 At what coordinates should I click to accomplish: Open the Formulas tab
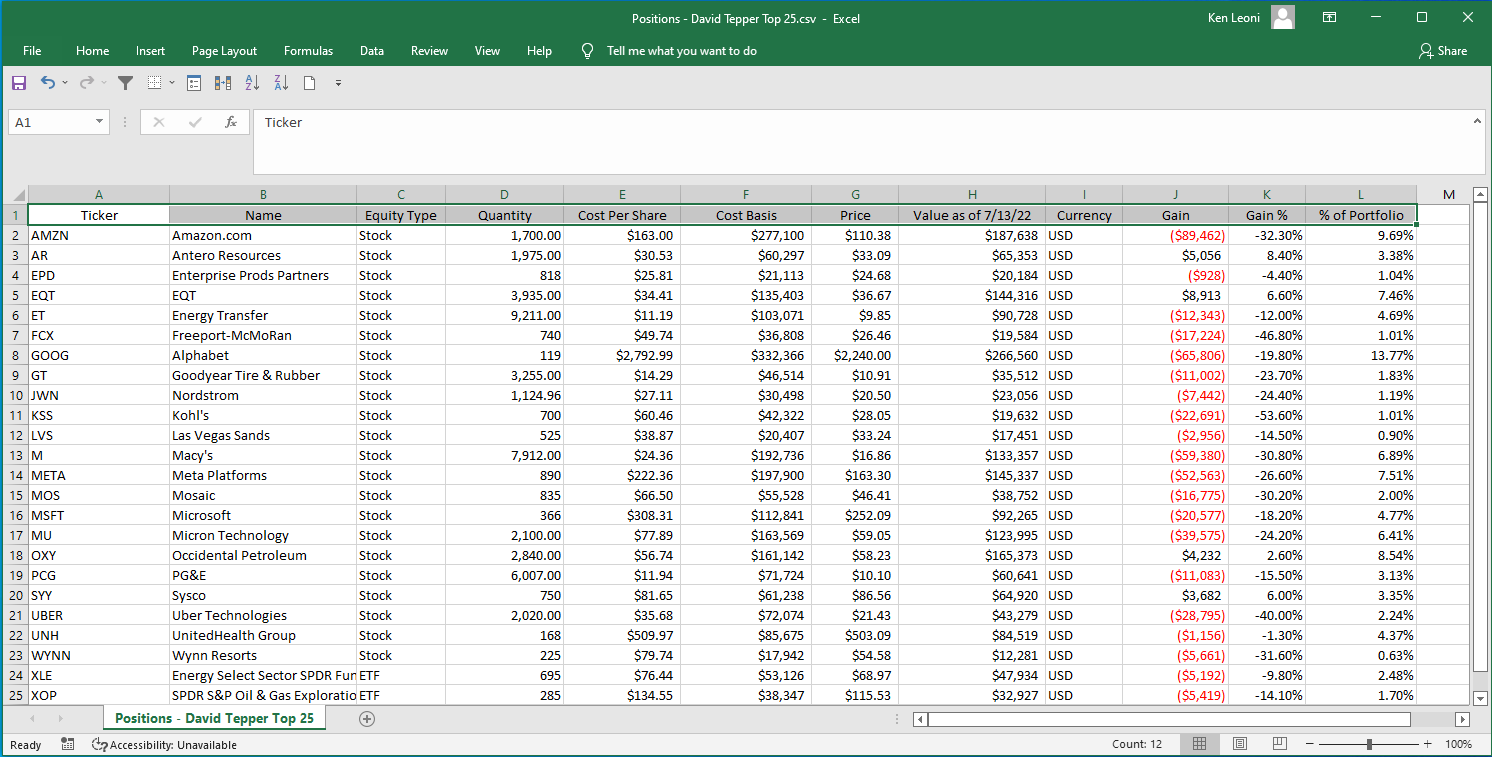308,51
